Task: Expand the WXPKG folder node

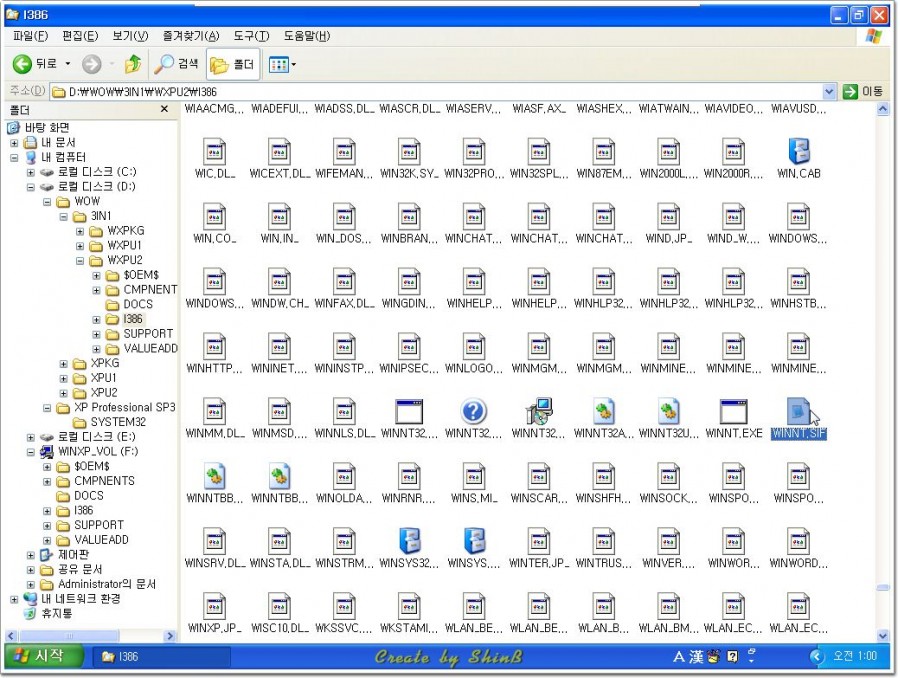Action: pos(80,231)
